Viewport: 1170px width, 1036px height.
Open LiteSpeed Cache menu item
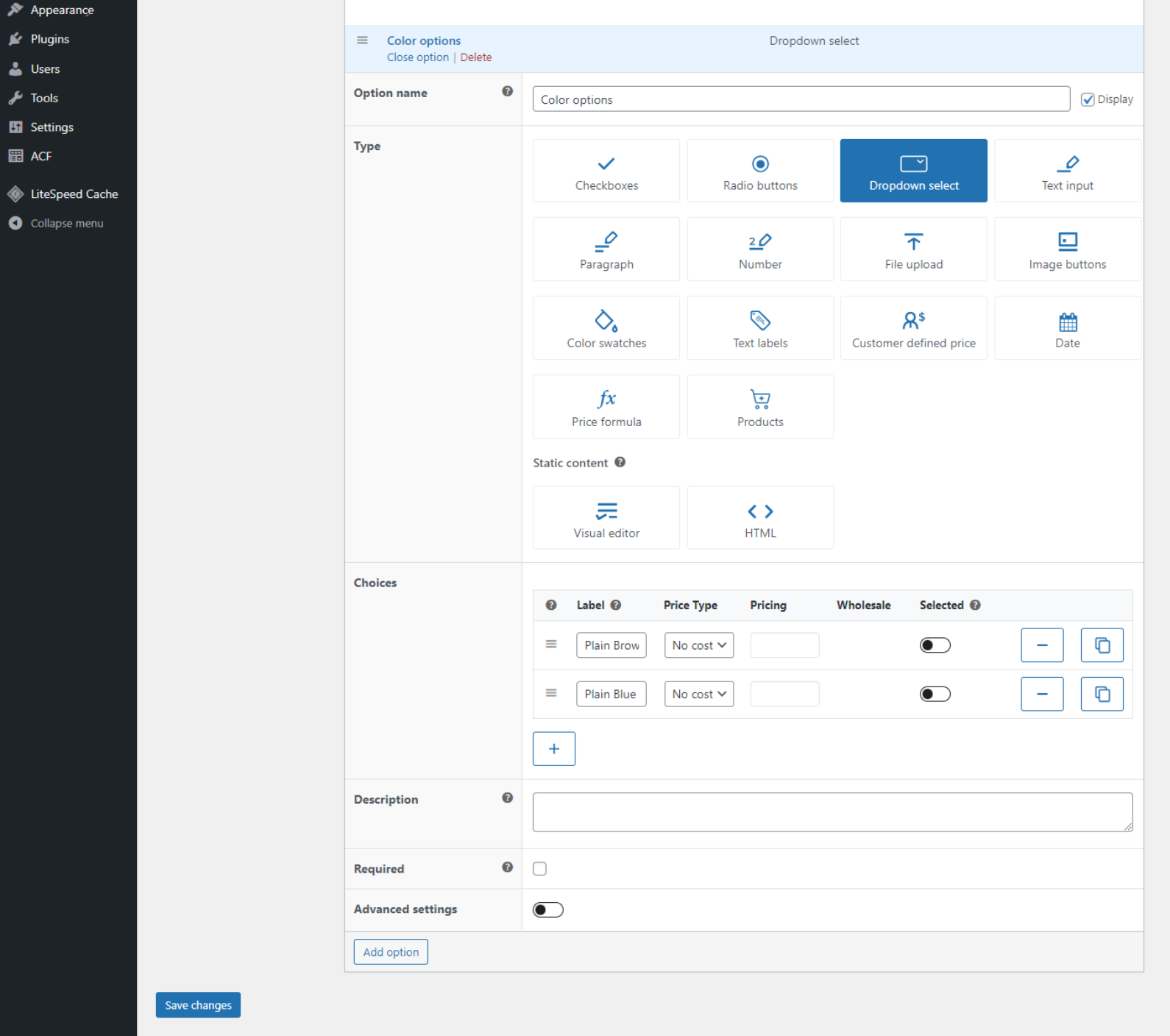74,194
